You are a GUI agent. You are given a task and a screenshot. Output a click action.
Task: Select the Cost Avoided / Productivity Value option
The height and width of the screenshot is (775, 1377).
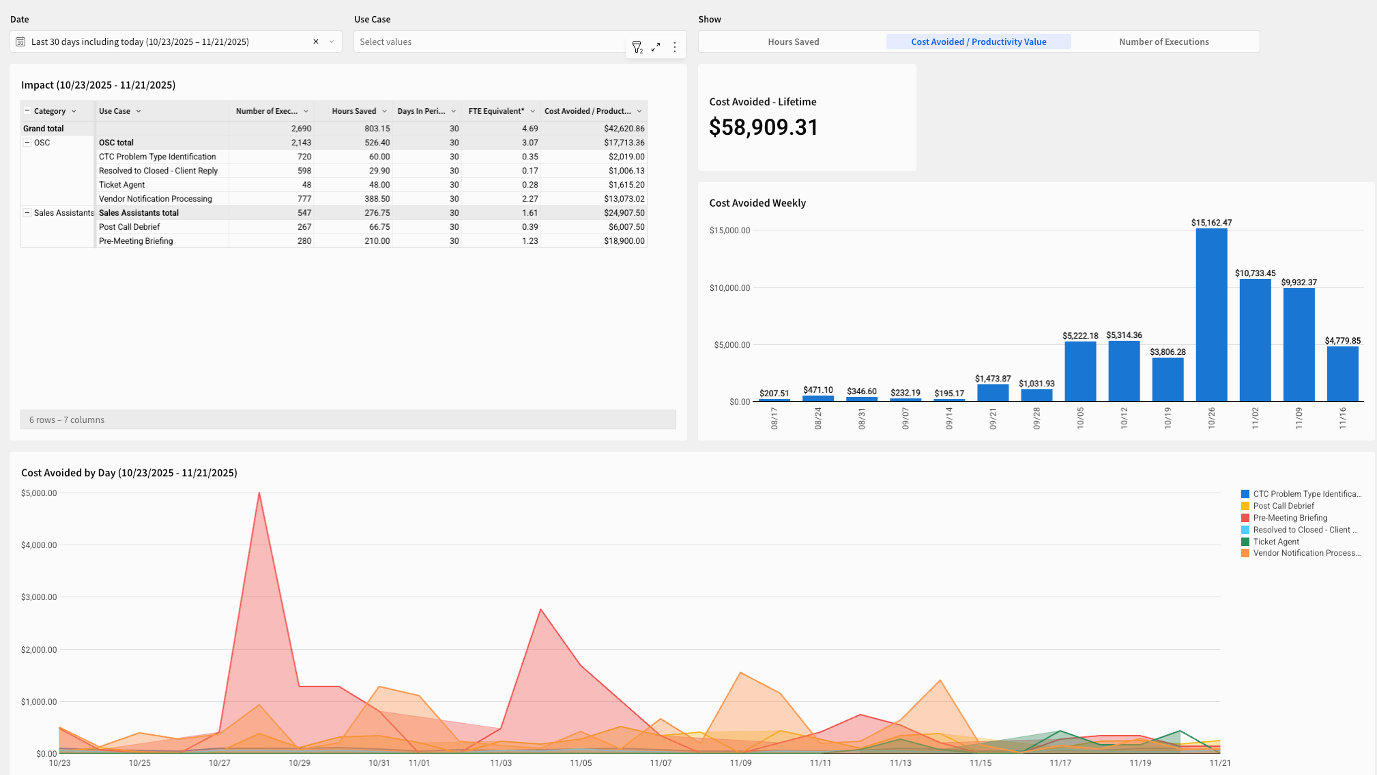pos(977,41)
